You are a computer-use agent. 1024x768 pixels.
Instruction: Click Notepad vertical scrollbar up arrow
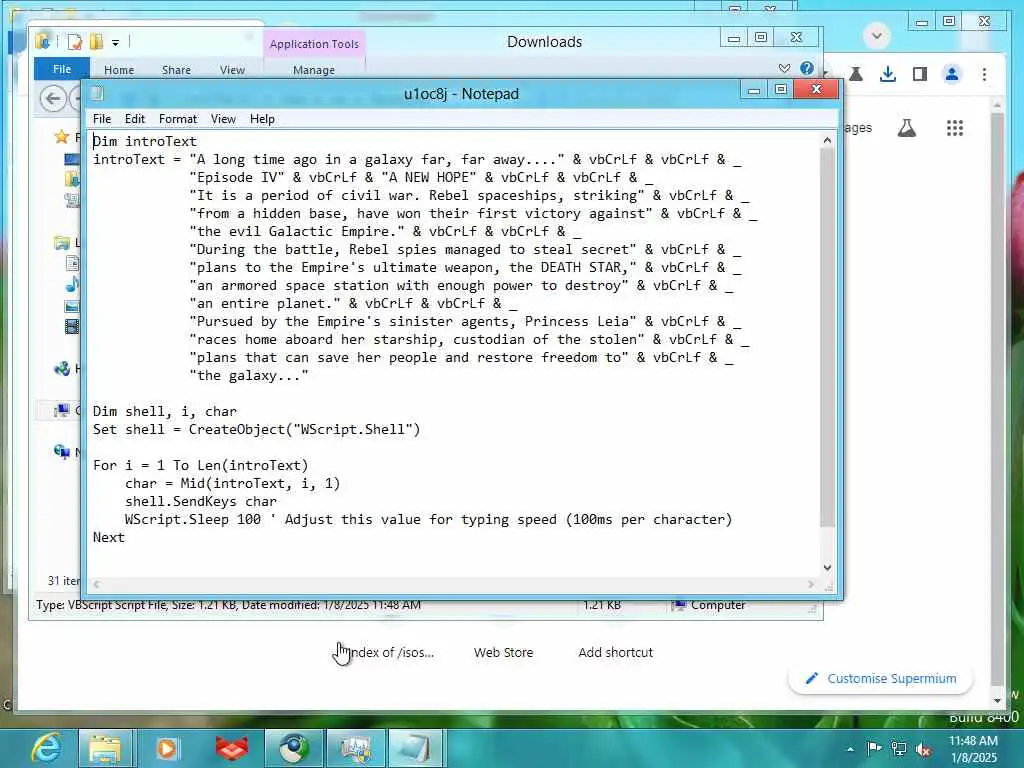tap(827, 140)
